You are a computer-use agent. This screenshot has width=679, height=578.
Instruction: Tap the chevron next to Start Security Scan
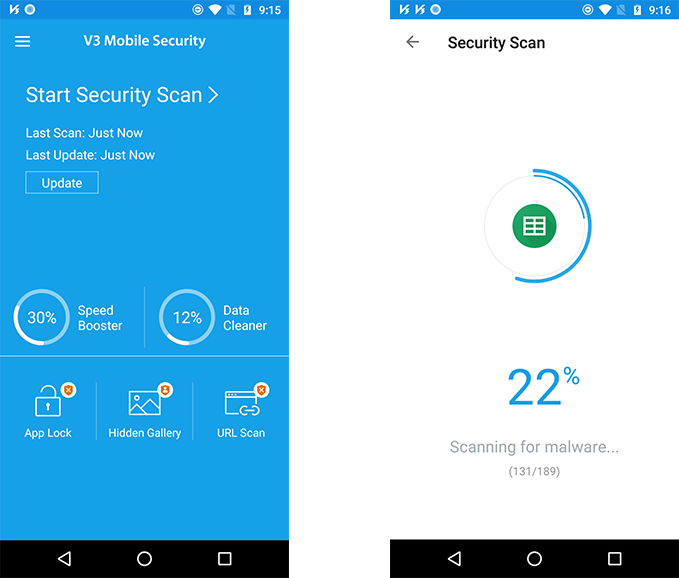pos(213,95)
